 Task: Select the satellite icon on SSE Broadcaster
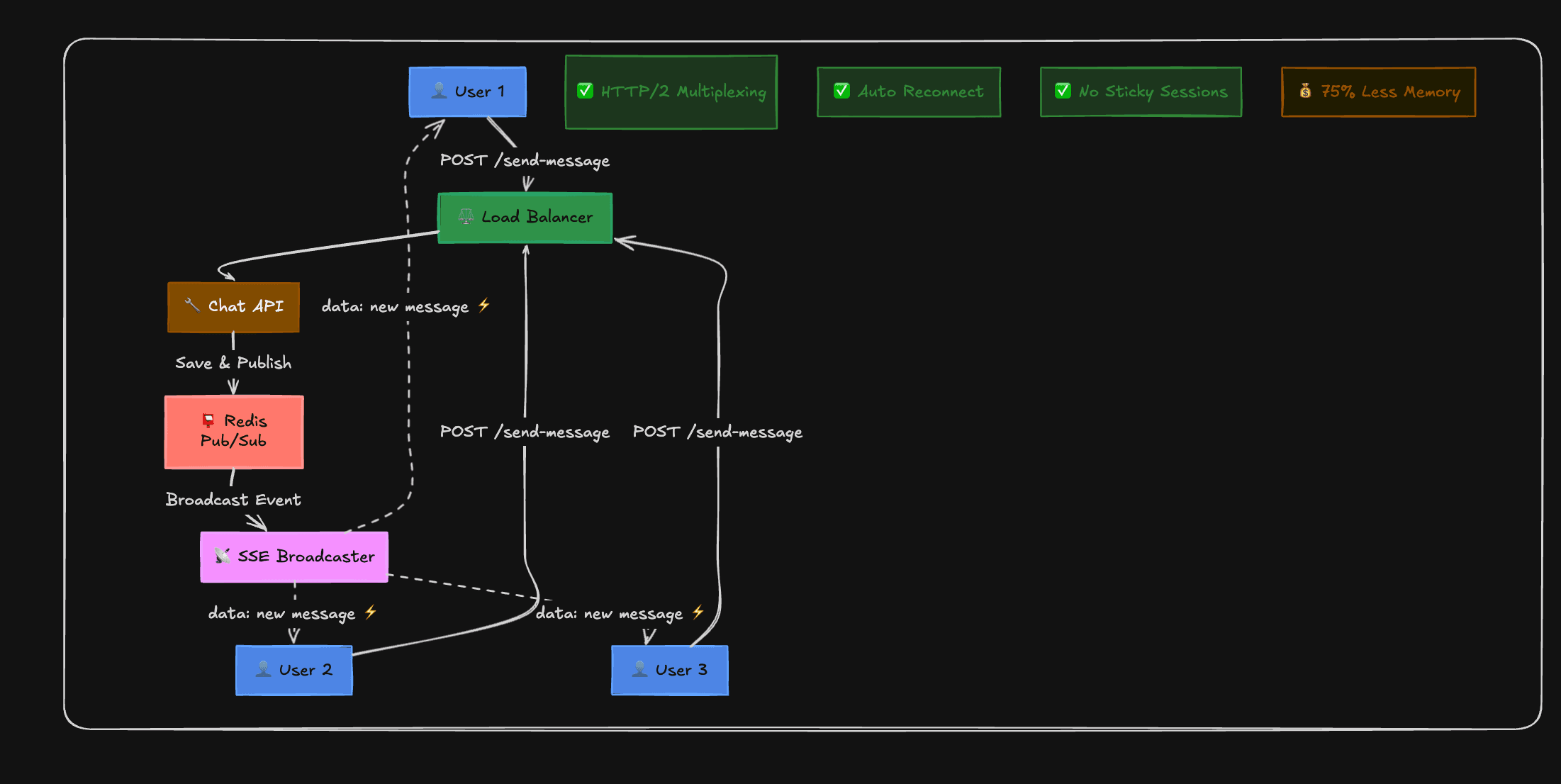pyautogui.click(x=221, y=556)
